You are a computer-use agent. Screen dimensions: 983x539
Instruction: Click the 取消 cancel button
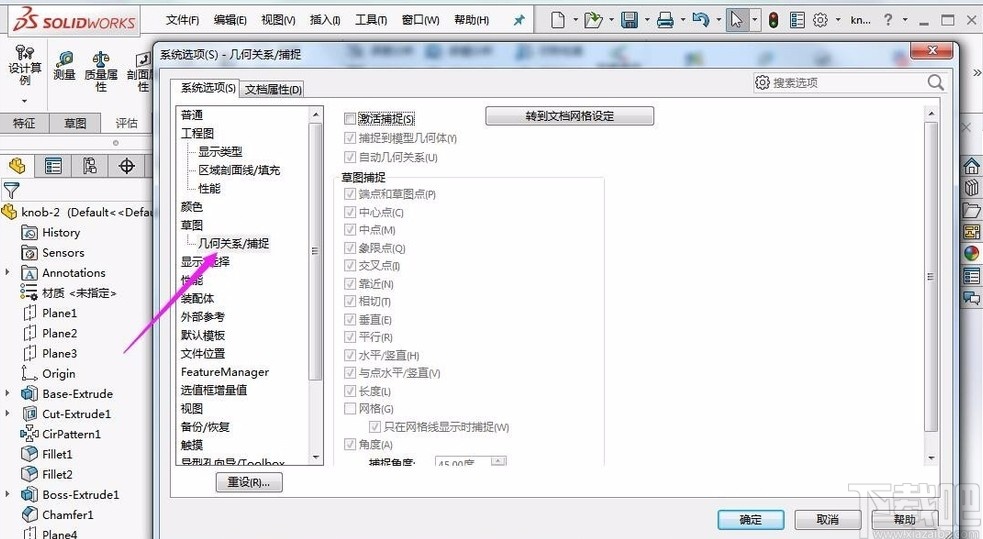(x=828, y=520)
